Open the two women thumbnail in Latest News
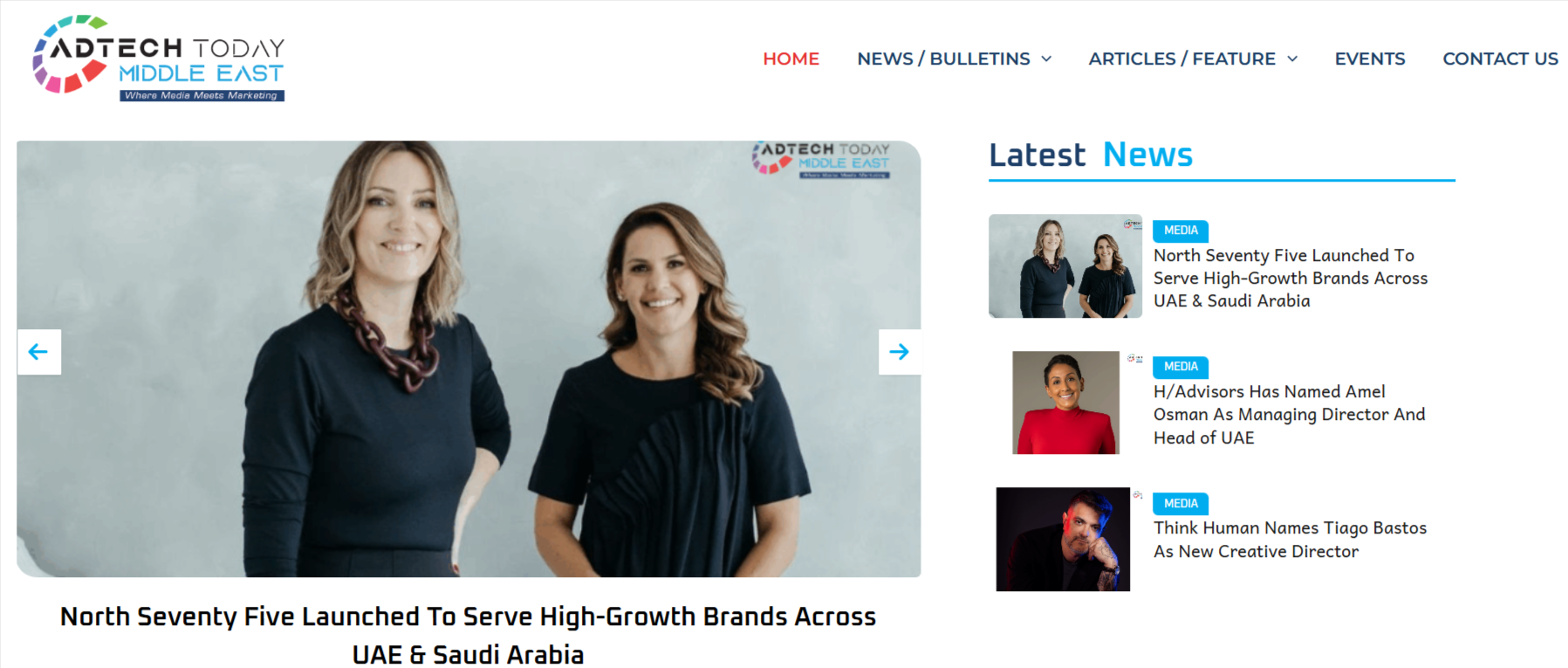1568x668 pixels. pyautogui.click(x=1065, y=266)
